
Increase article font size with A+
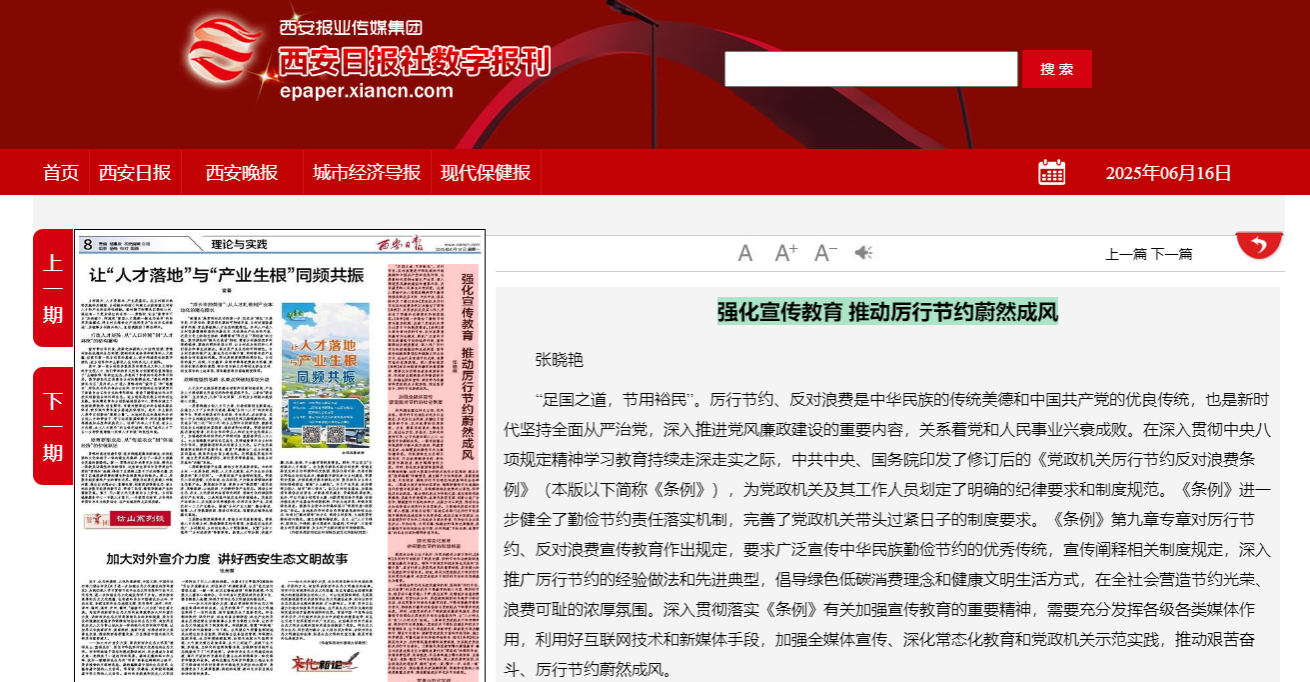(x=786, y=253)
